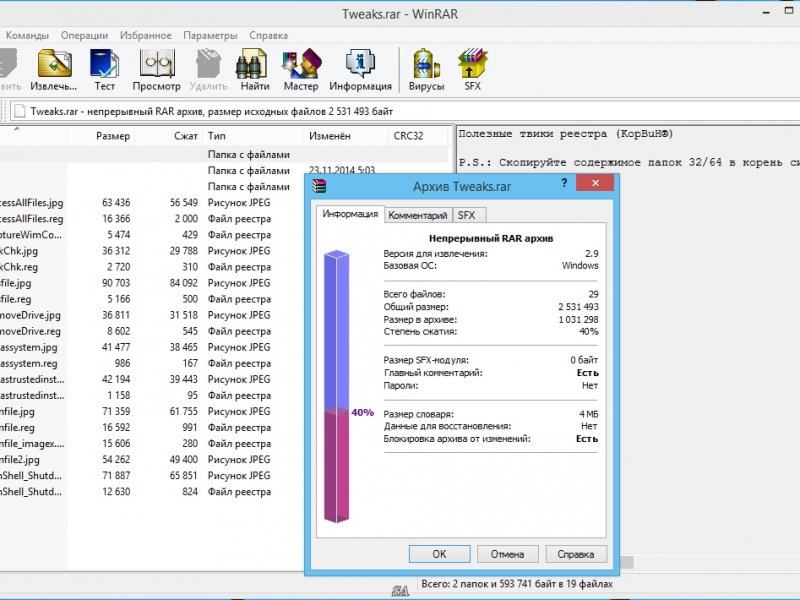Click the purple and blue compression ratio column chart
The image size is (800, 600).
click(x=336, y=386)
